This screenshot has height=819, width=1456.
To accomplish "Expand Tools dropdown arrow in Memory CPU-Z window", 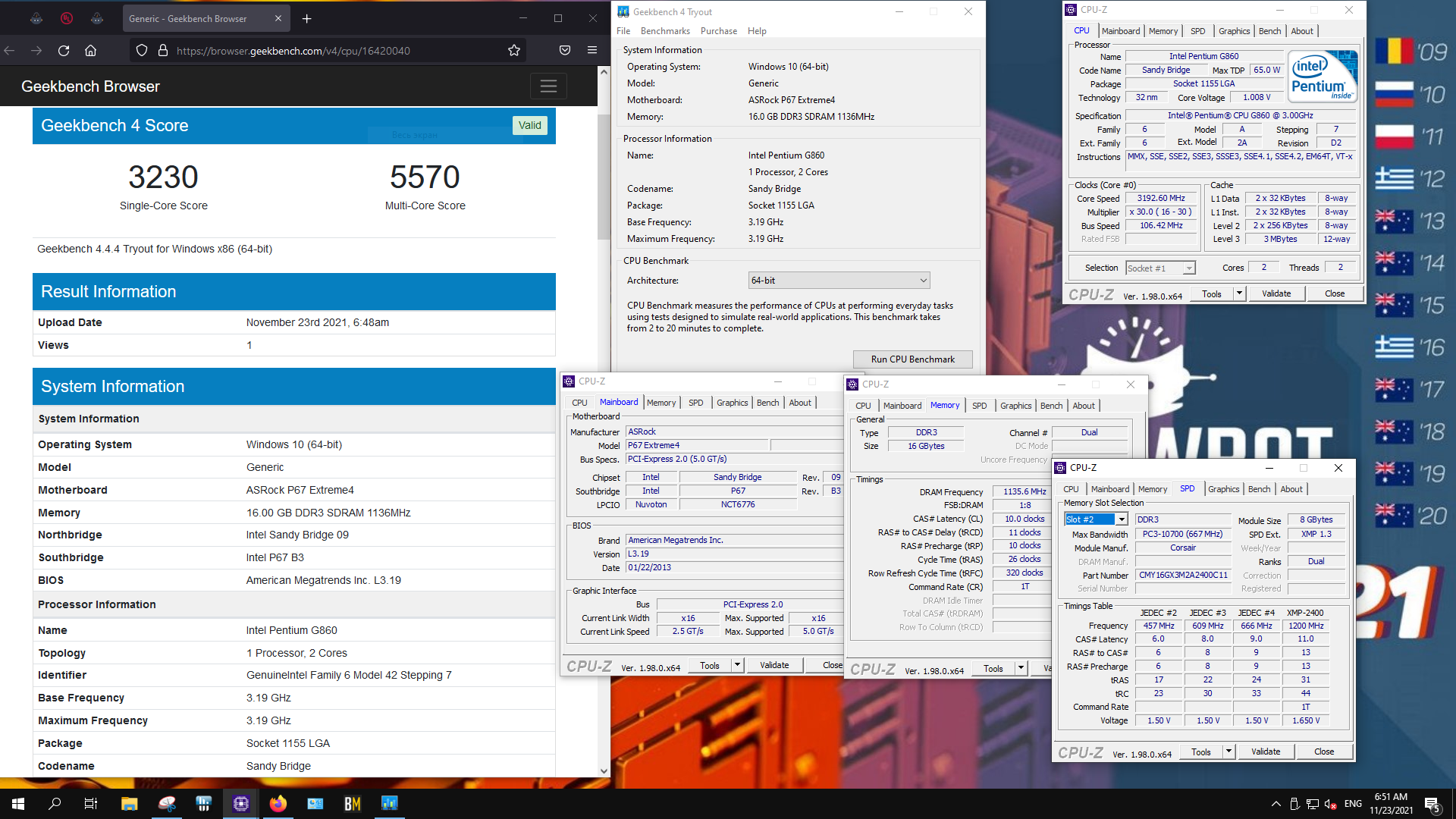I will pos(1021,668).
